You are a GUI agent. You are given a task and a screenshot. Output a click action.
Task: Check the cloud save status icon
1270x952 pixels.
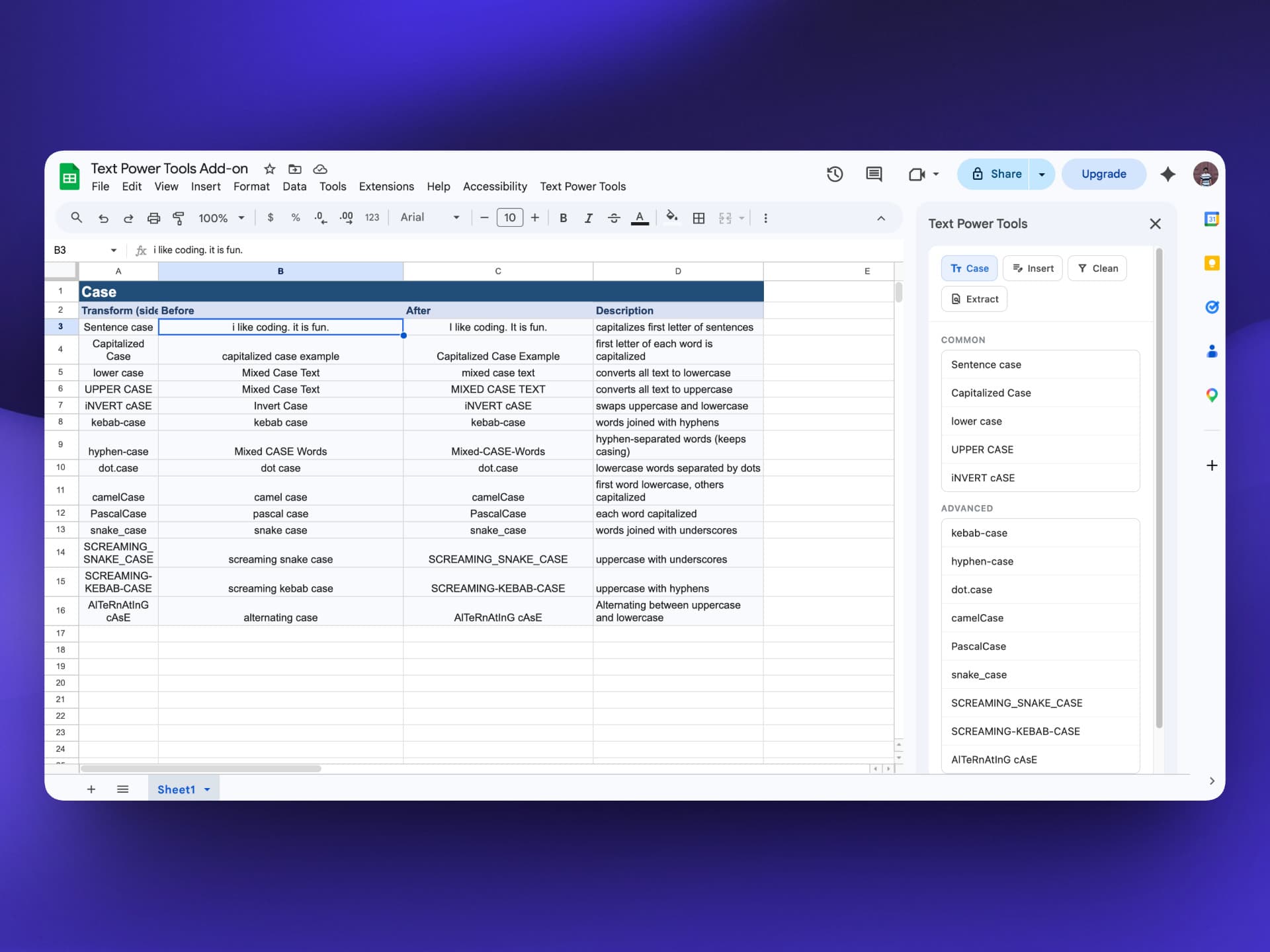click(320, 169)
